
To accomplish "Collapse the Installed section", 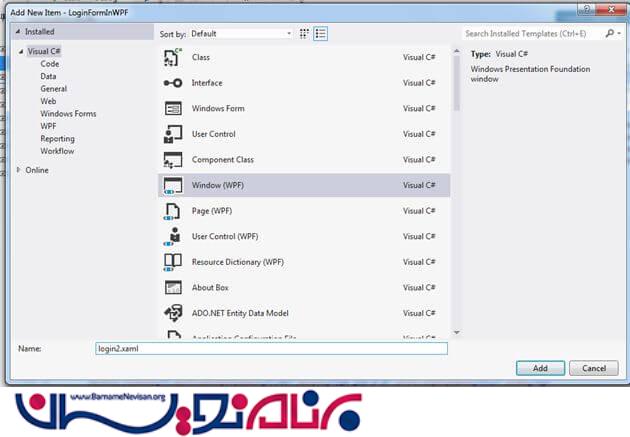I will point(18,31).
